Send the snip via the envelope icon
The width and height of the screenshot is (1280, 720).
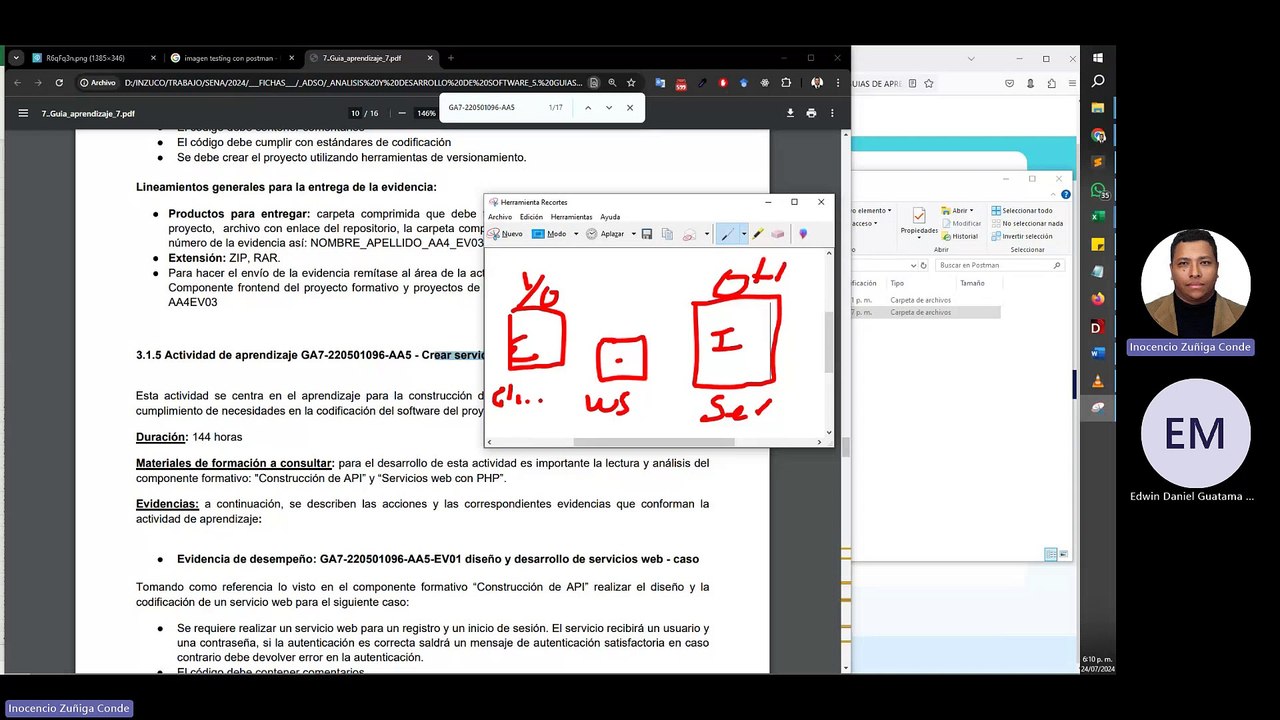click(x=688, y=234)
